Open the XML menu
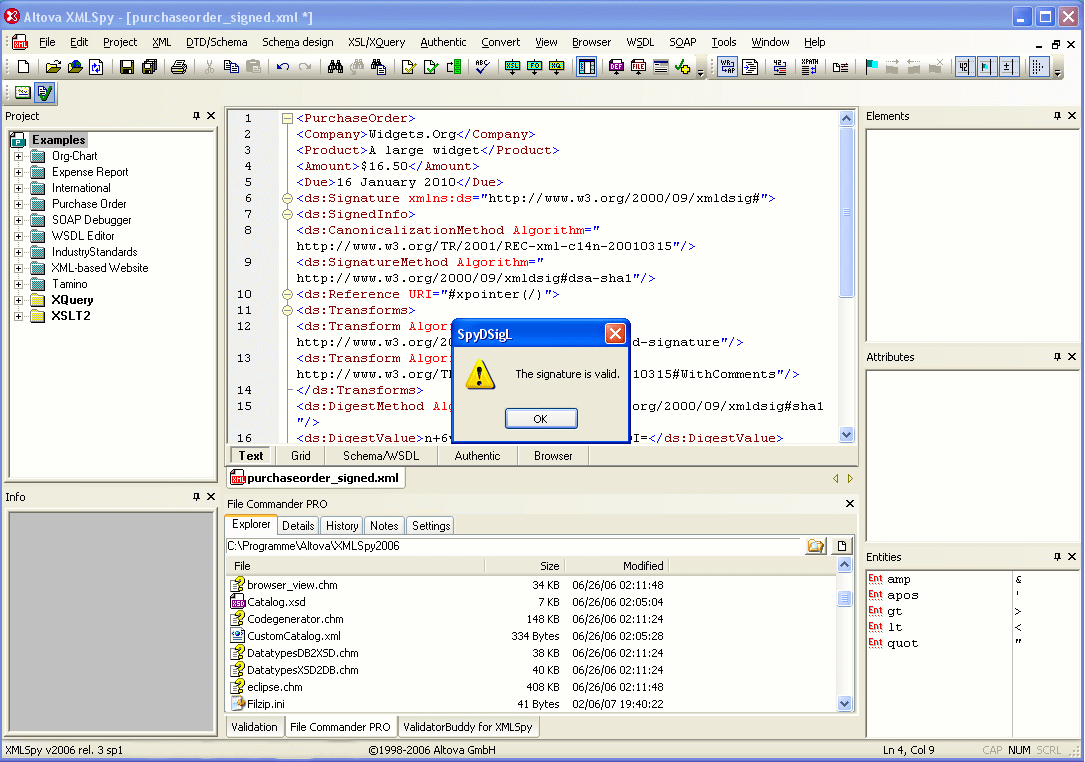The height and width of the screenshot is (762, 1085). [x=161, y=42]
